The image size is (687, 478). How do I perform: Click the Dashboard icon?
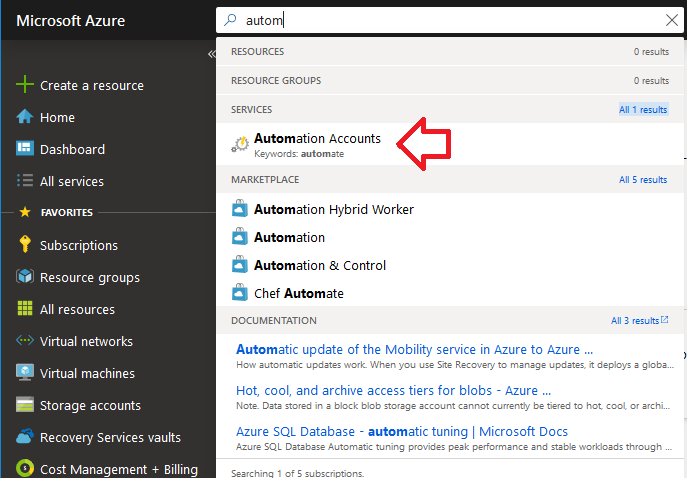pyautogui.click(x=25, y=149)
